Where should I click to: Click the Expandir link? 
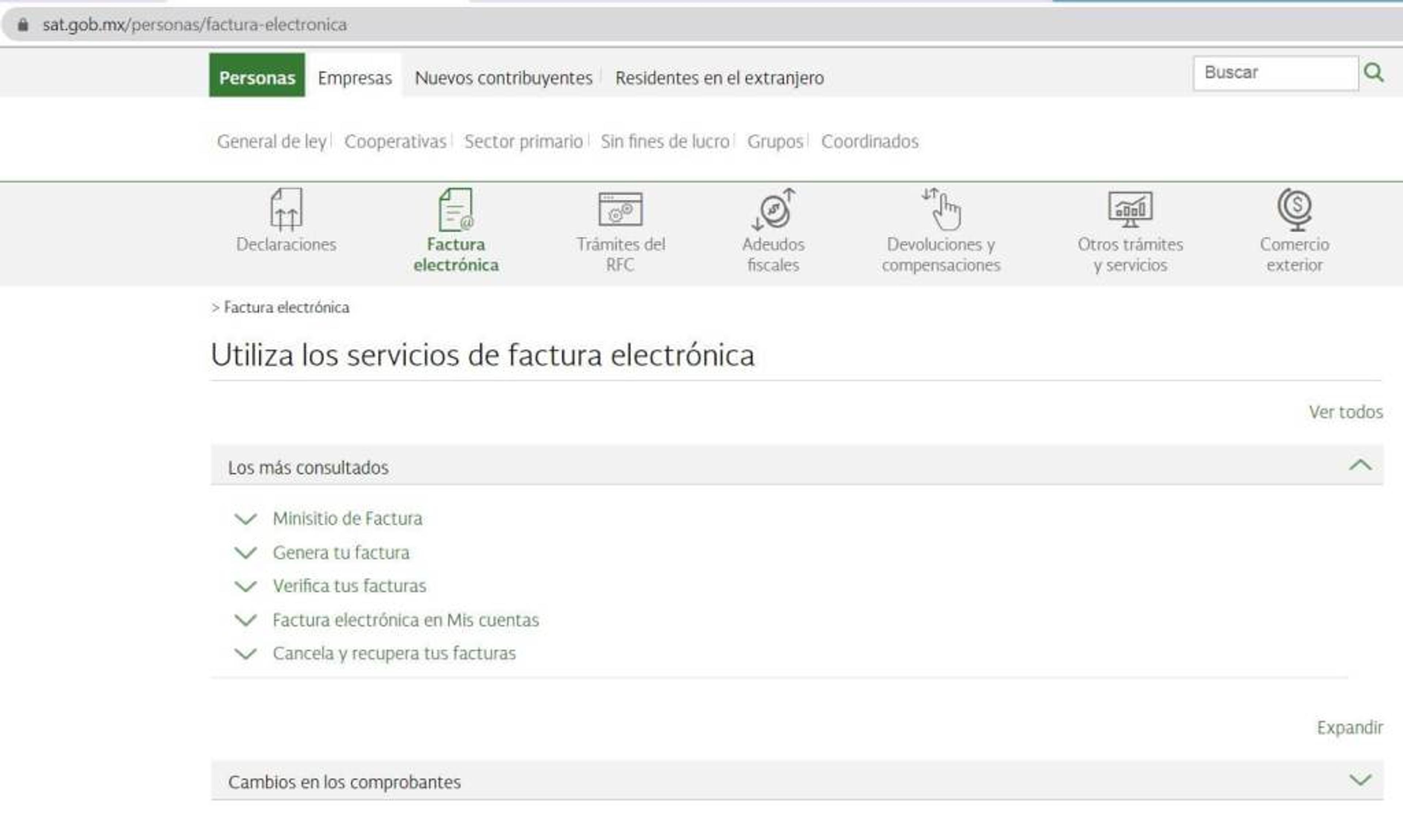[x=1350, y=727]
